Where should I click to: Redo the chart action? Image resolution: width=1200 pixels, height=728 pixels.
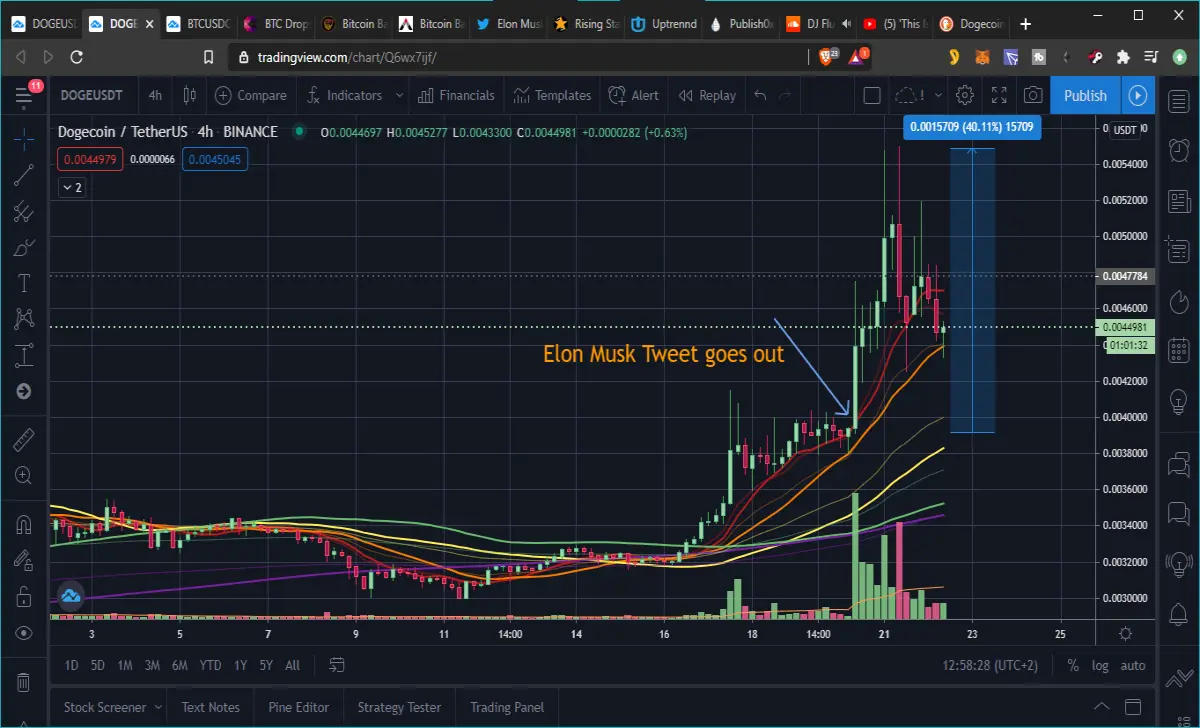click(785, 96)
